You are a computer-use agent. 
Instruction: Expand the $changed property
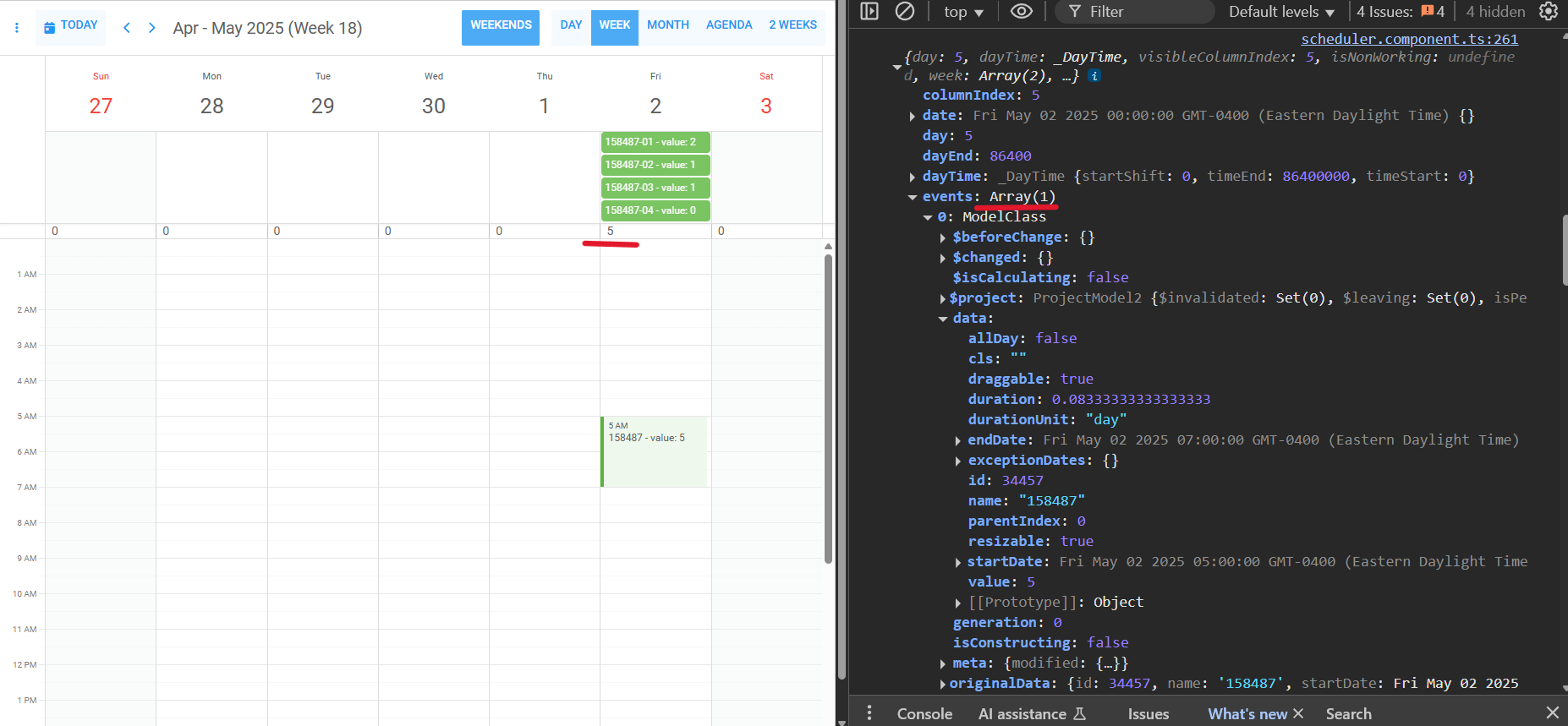click(x=943, y=258)
